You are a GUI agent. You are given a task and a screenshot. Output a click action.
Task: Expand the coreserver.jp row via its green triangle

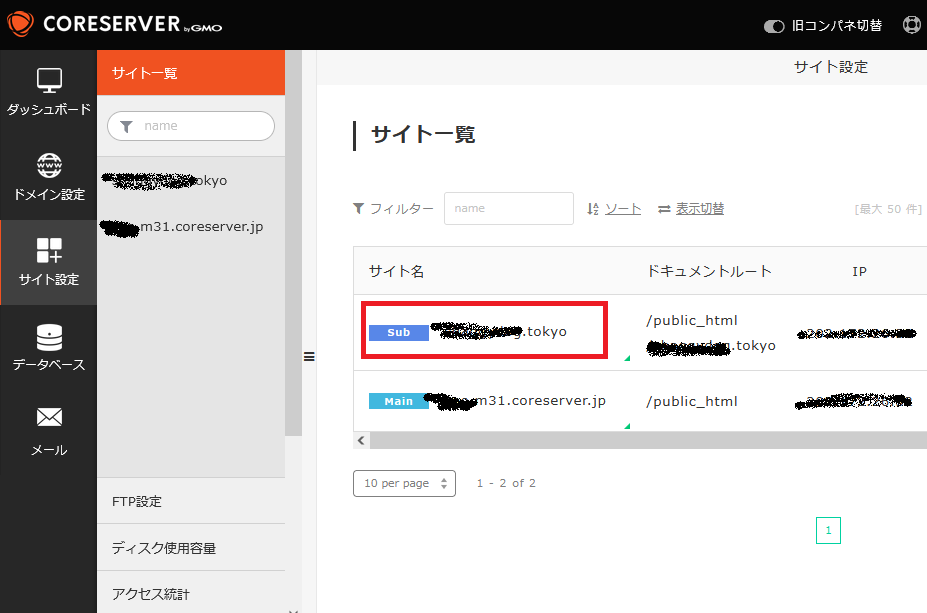tap(627, 424)
